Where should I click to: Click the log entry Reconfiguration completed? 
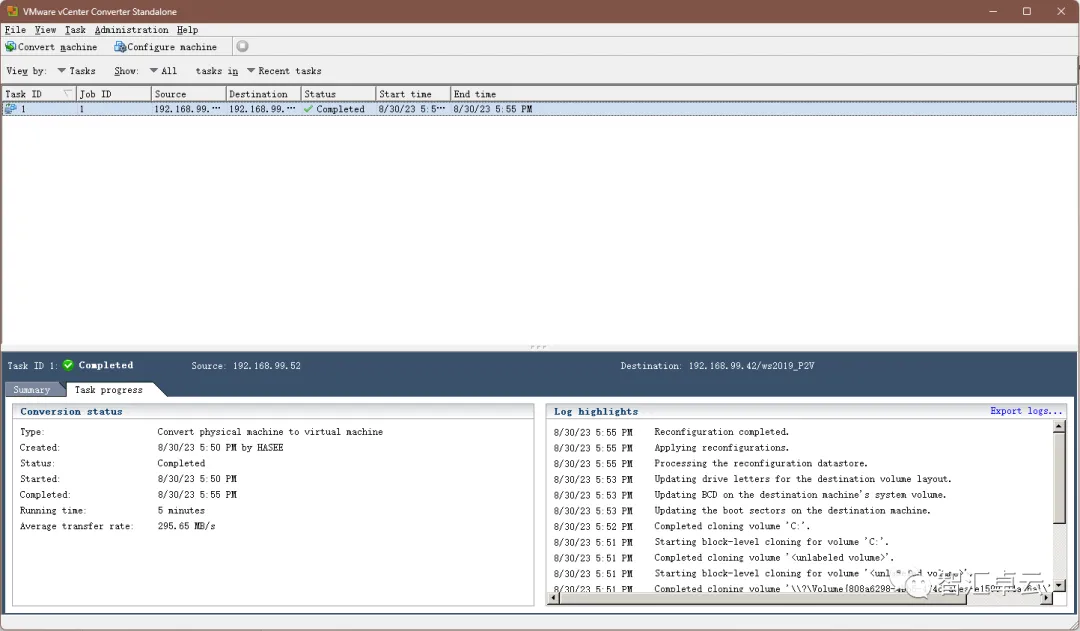coord(721,432)
